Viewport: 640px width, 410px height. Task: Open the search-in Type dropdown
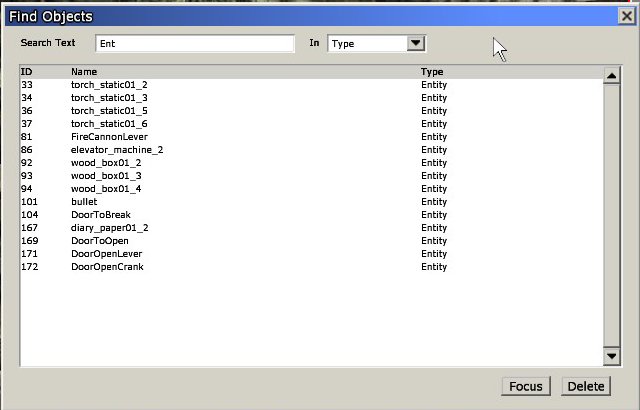pyautogui.click(x=367, y=44)
